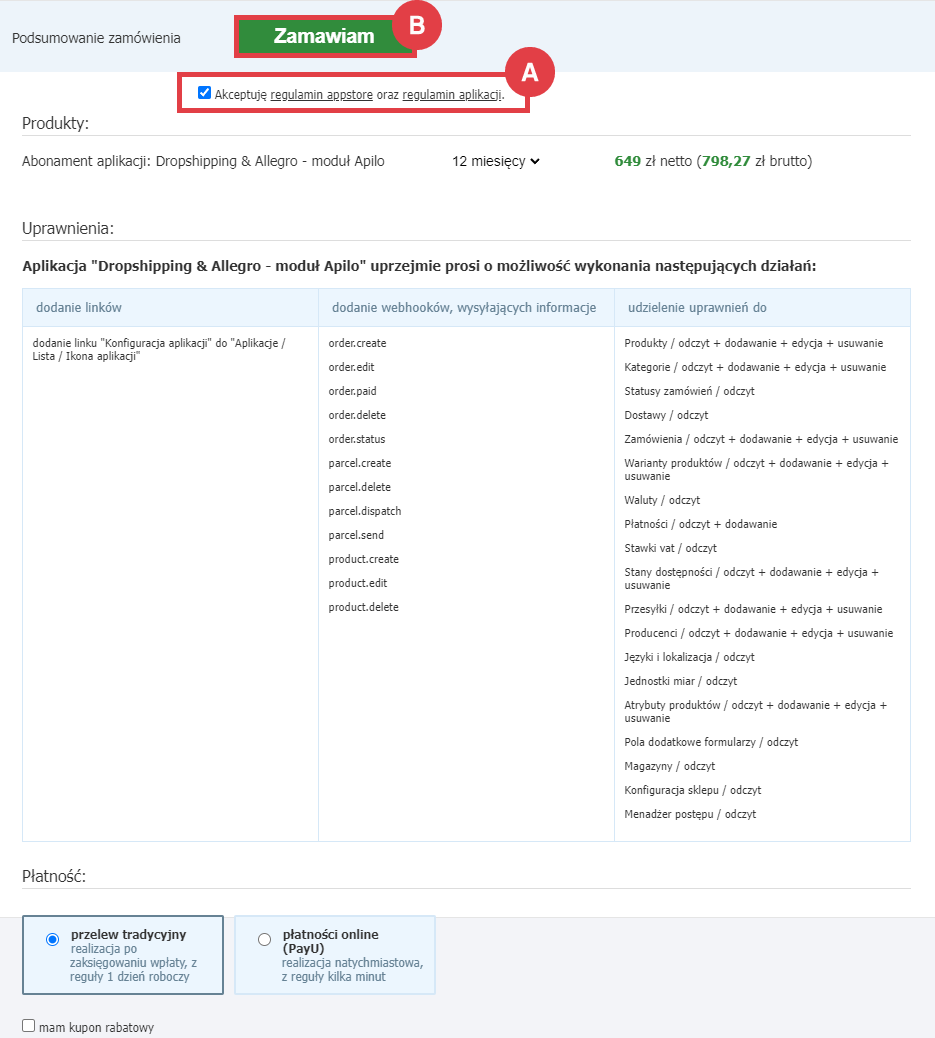This screenshot has width=935, height=1038.
Task: Click the parcel.dispatch webhook entry
Action: pos(365,511)
